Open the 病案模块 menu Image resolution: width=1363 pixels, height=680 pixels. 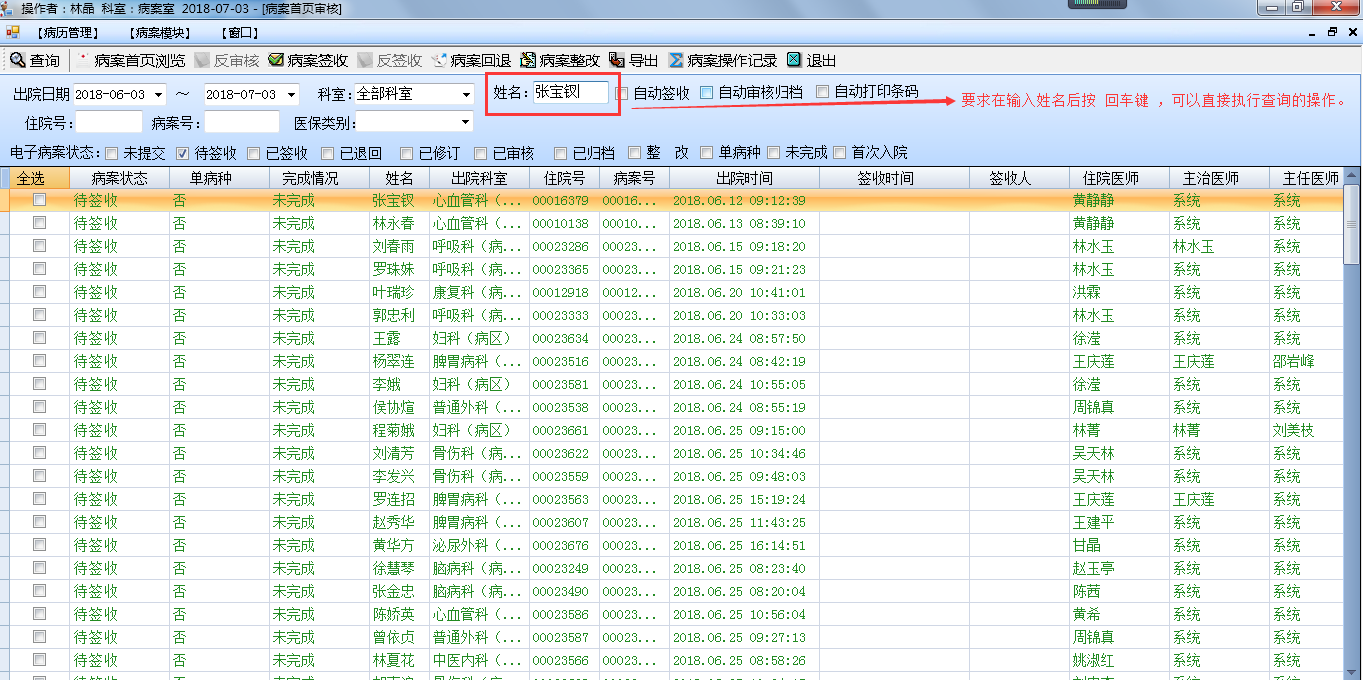(162, 33)
